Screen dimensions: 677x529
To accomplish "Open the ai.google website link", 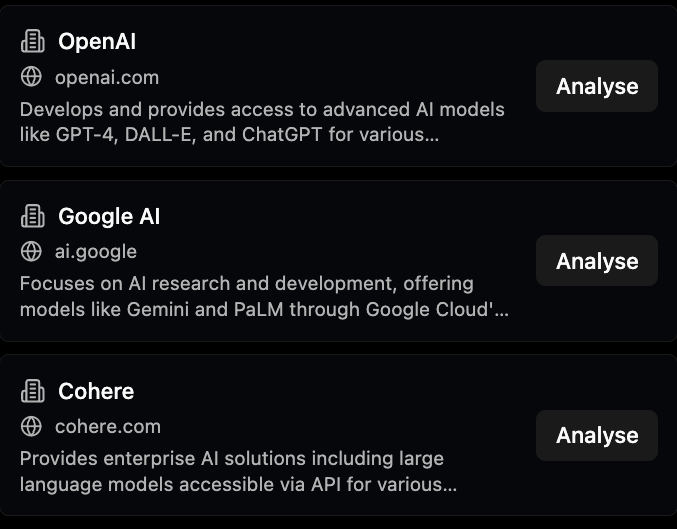I will [96, 251].
